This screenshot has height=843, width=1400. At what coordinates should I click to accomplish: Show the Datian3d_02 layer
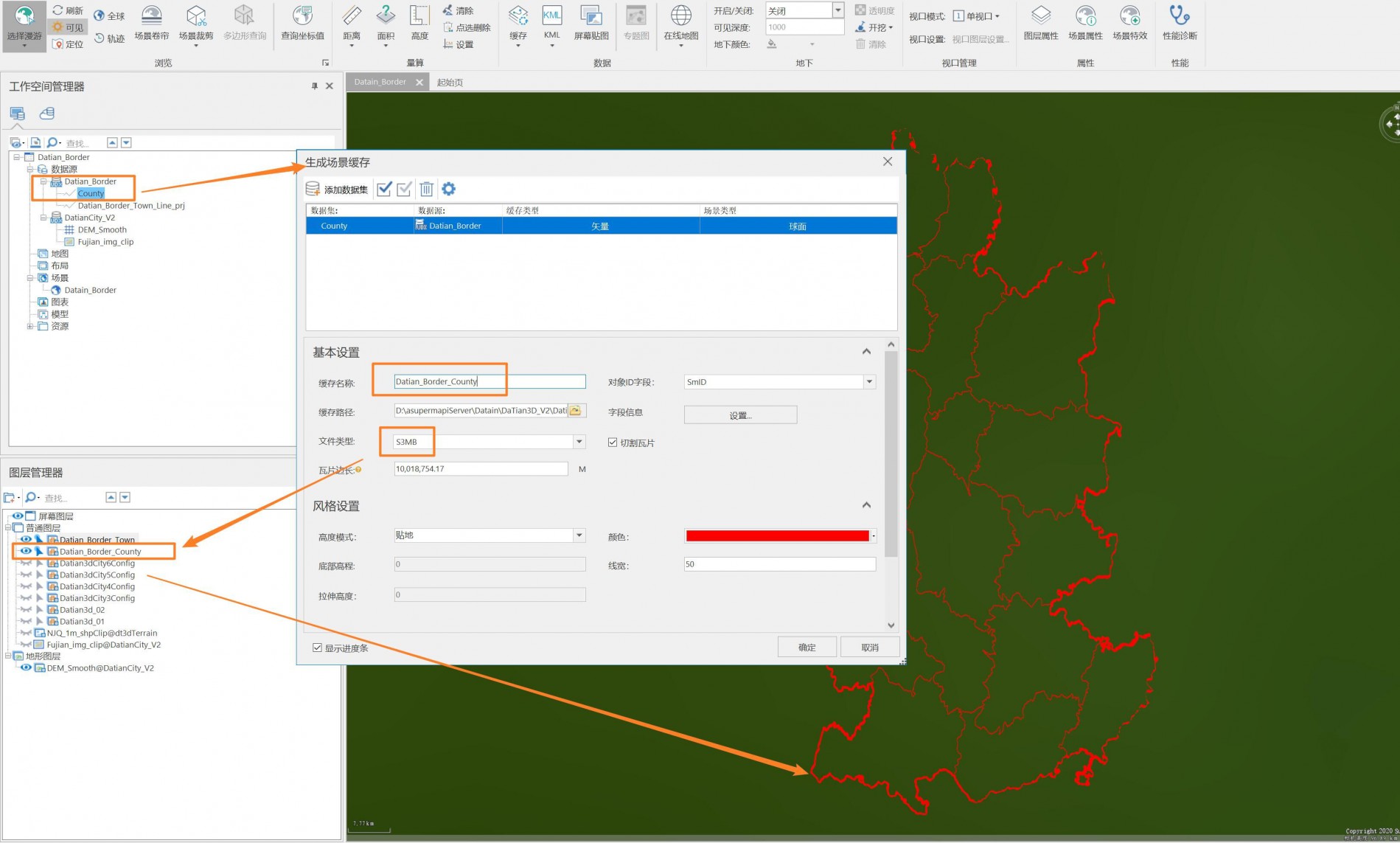pos(26,609)
